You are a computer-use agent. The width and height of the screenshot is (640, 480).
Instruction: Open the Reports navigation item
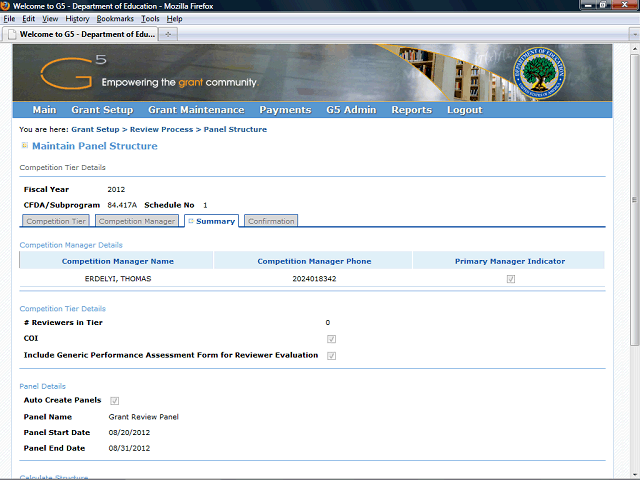411,110
